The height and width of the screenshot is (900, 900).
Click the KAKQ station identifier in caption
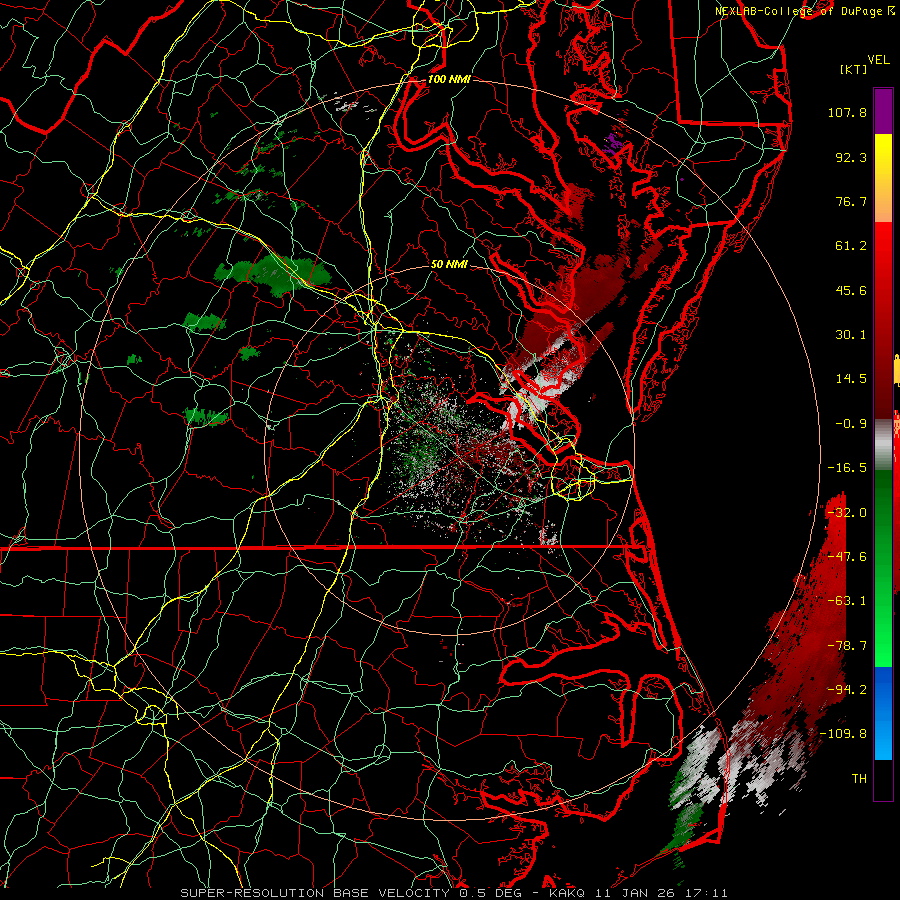567,893
